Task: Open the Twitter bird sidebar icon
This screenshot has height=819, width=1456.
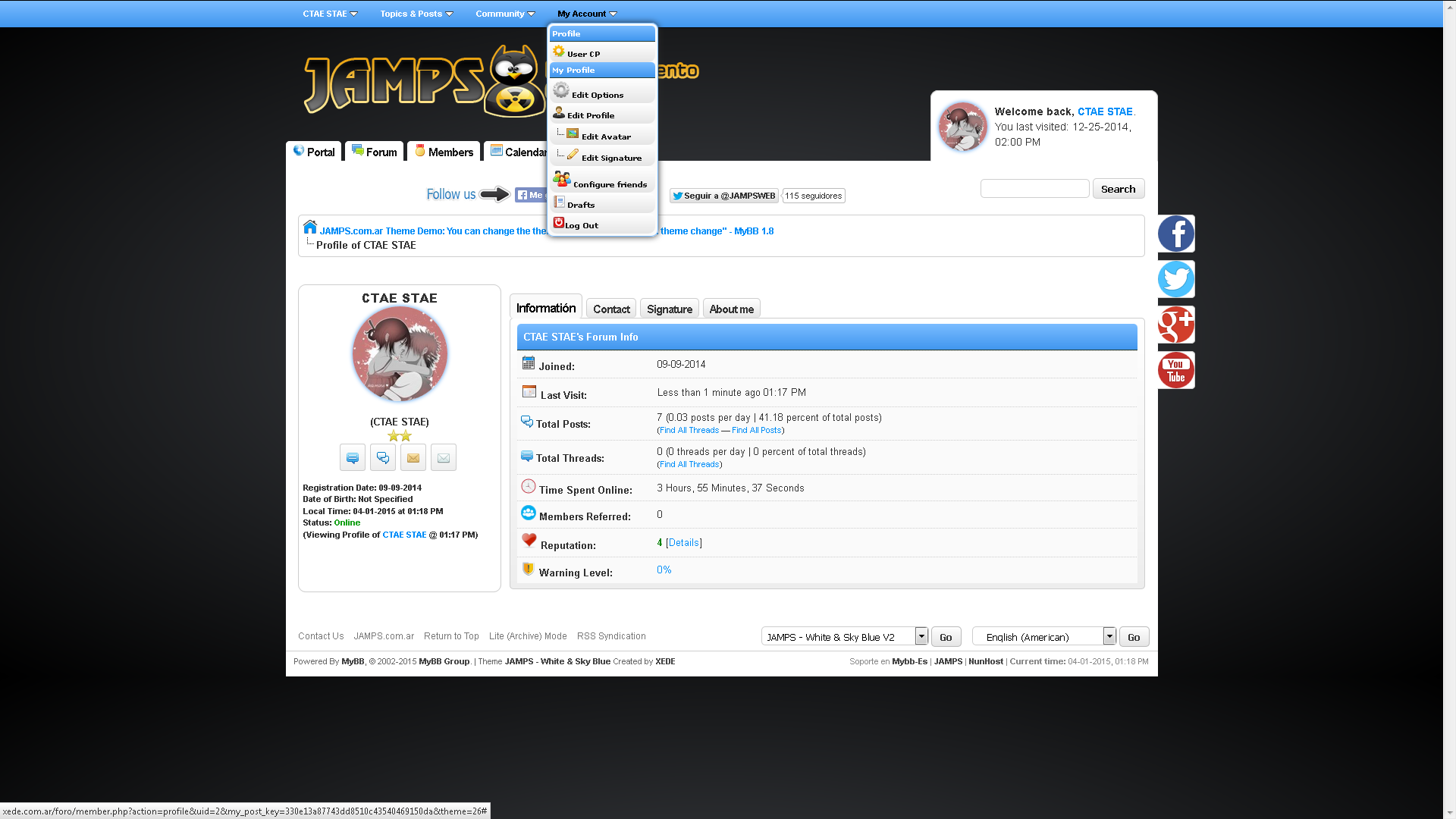Action: [1175, 279]
